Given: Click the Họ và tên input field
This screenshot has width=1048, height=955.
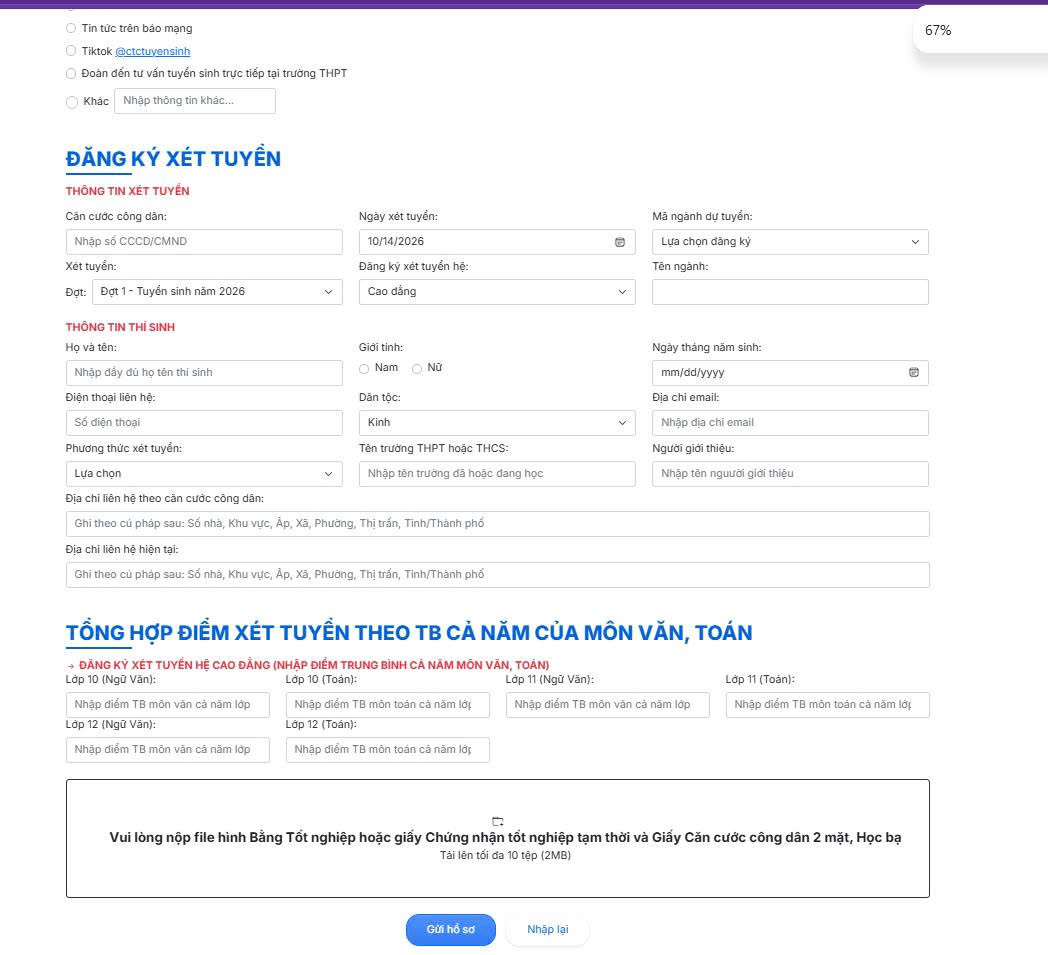Looking at the screenshot, I should [204, 373].
